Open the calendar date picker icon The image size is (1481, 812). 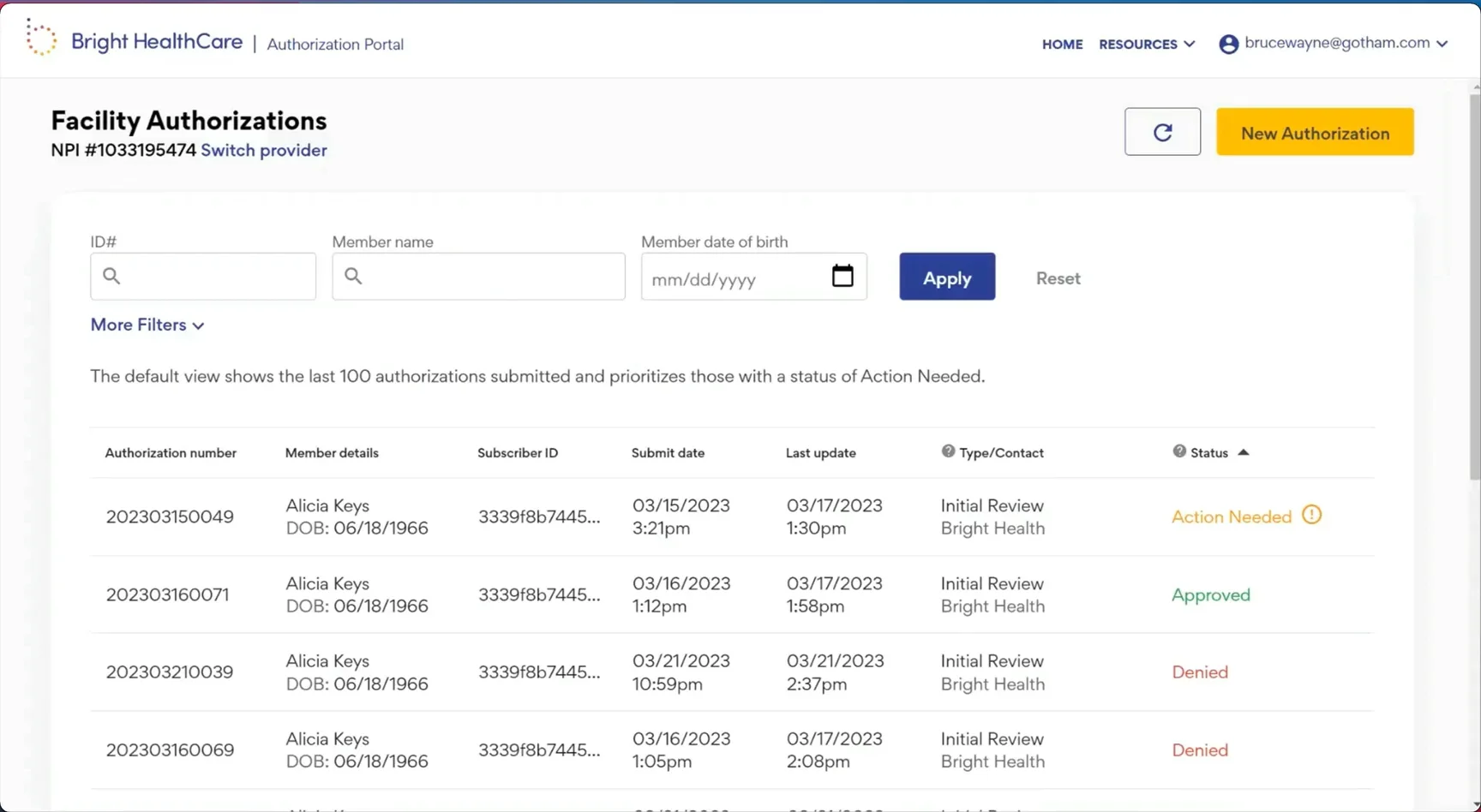tap(842, 276)
